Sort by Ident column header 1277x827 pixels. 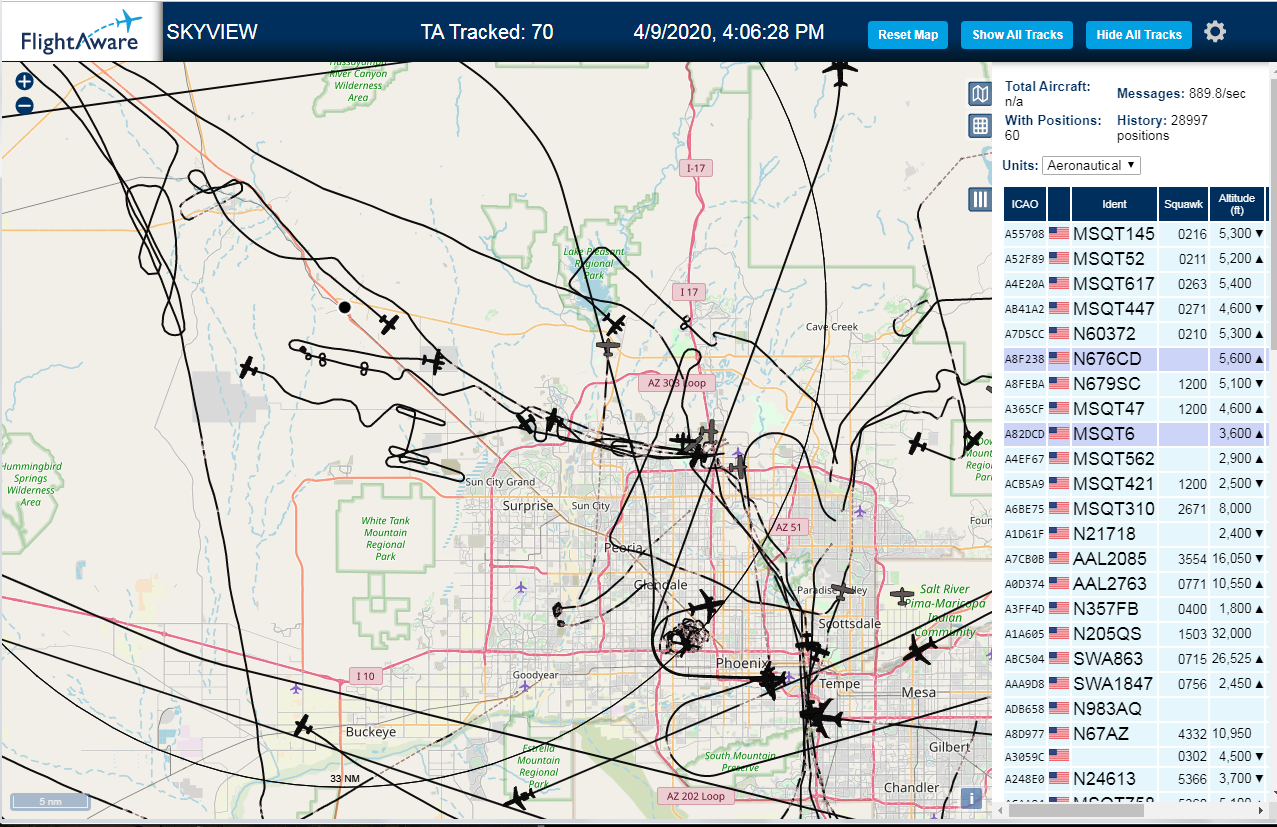tap(1114, 204)
